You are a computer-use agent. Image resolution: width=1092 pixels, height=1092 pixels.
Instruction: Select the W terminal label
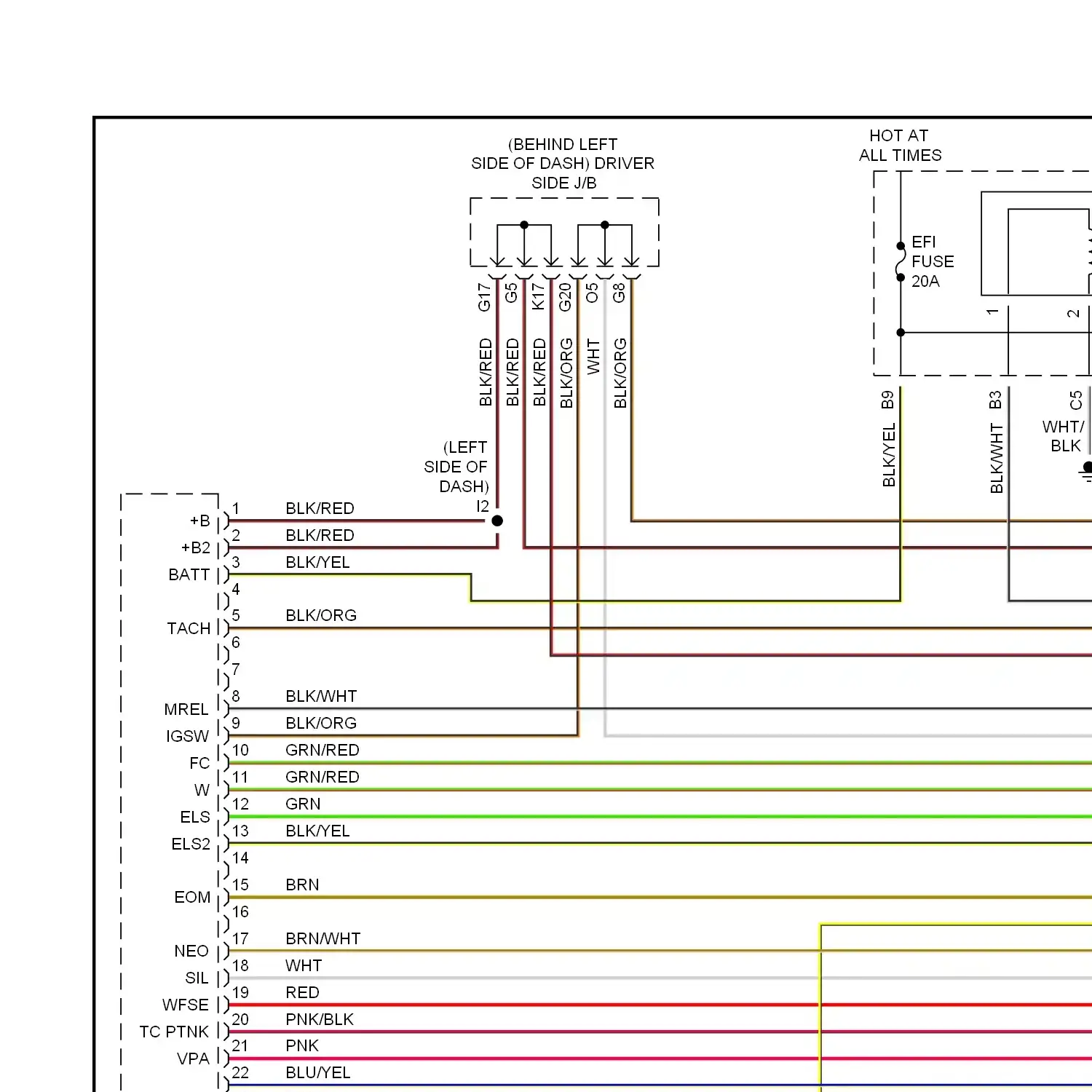(202, 791)
